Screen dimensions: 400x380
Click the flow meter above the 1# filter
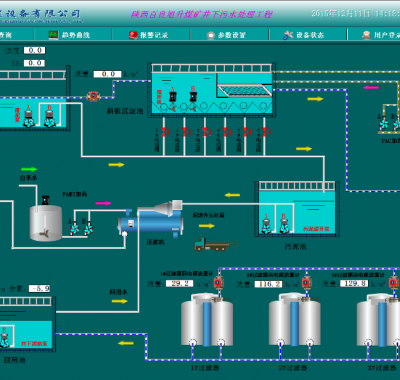218,283
